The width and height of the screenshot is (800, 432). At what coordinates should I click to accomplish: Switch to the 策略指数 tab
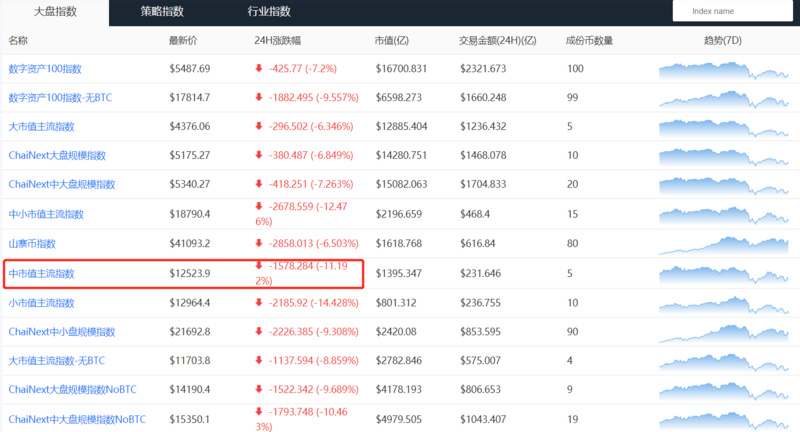[161, 12]
